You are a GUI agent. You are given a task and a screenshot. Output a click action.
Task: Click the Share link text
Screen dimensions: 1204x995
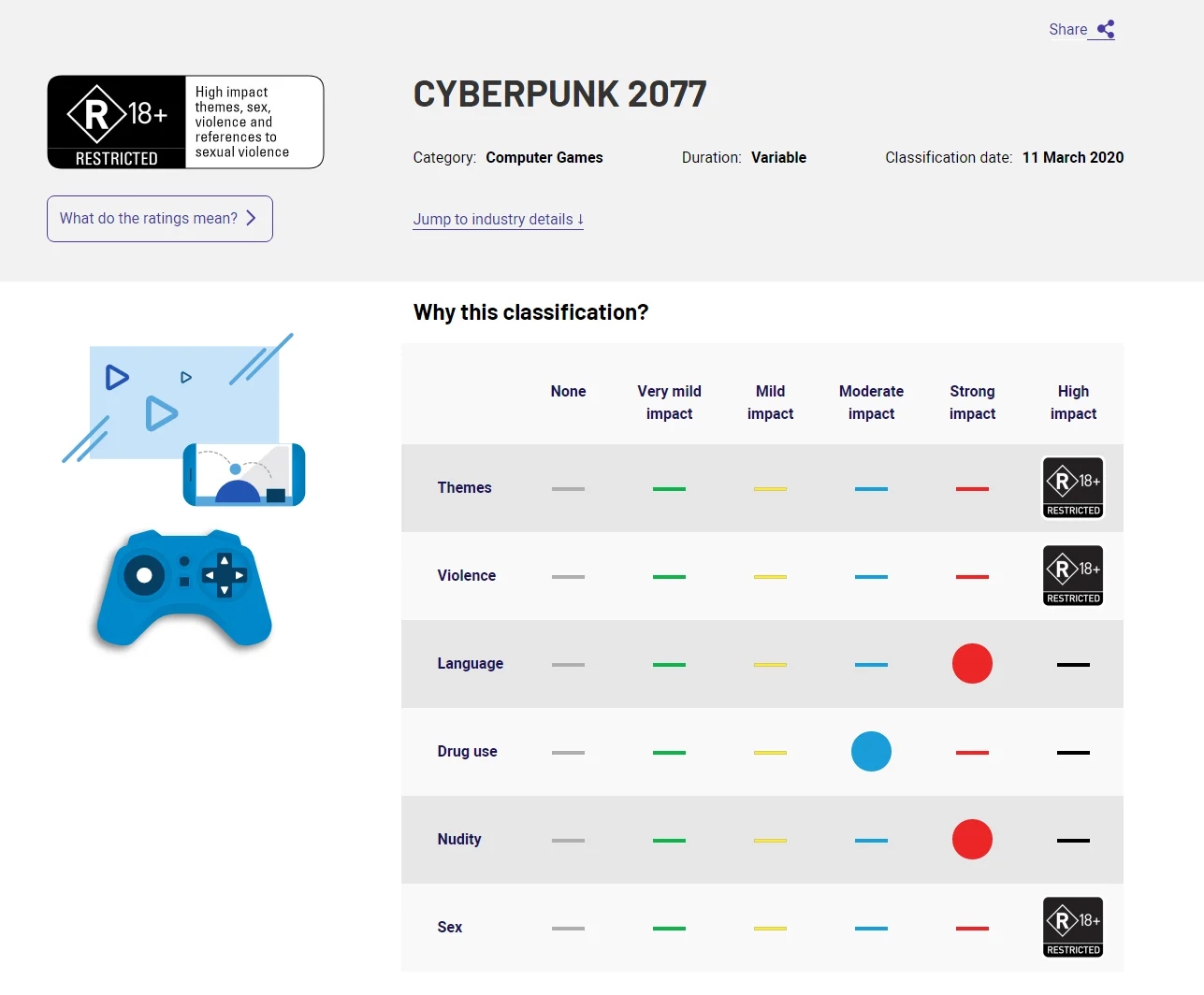coord(1067,29)
